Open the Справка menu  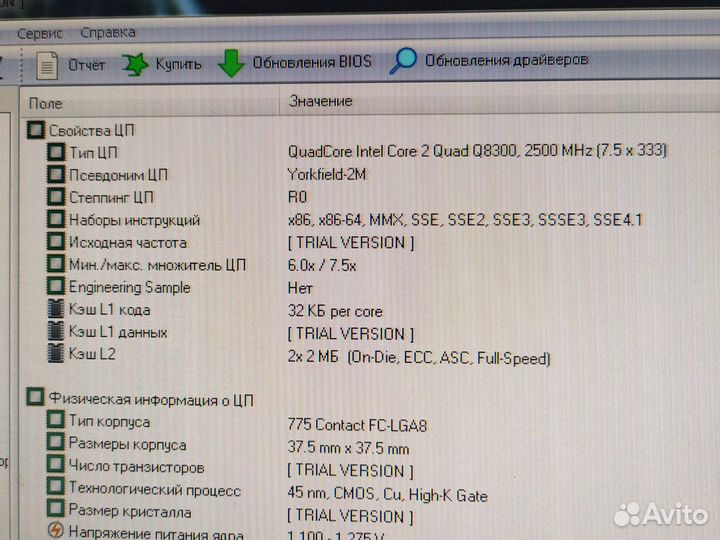coord(108,33)
